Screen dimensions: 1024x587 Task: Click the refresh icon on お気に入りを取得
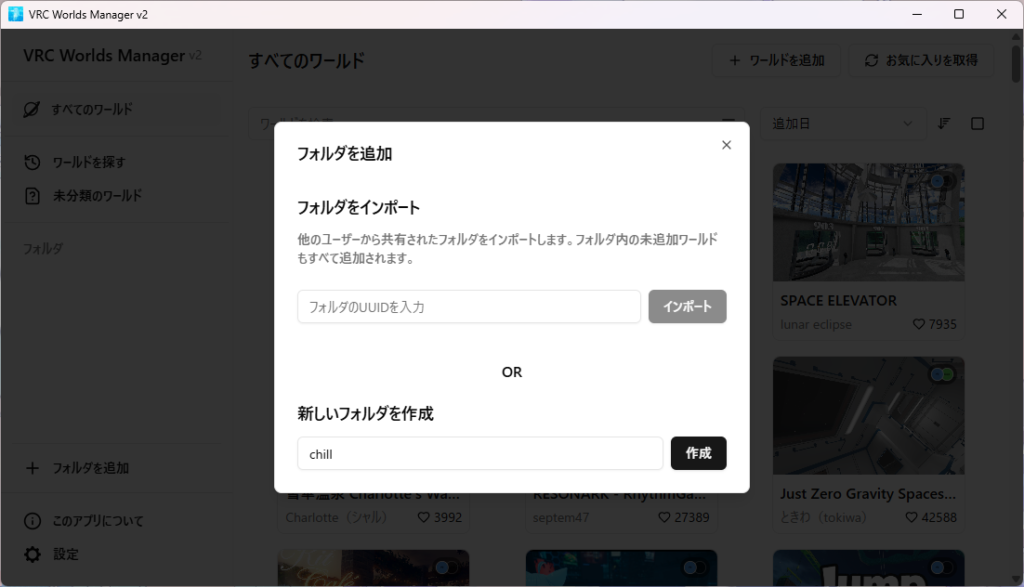(x=872, y=60)
